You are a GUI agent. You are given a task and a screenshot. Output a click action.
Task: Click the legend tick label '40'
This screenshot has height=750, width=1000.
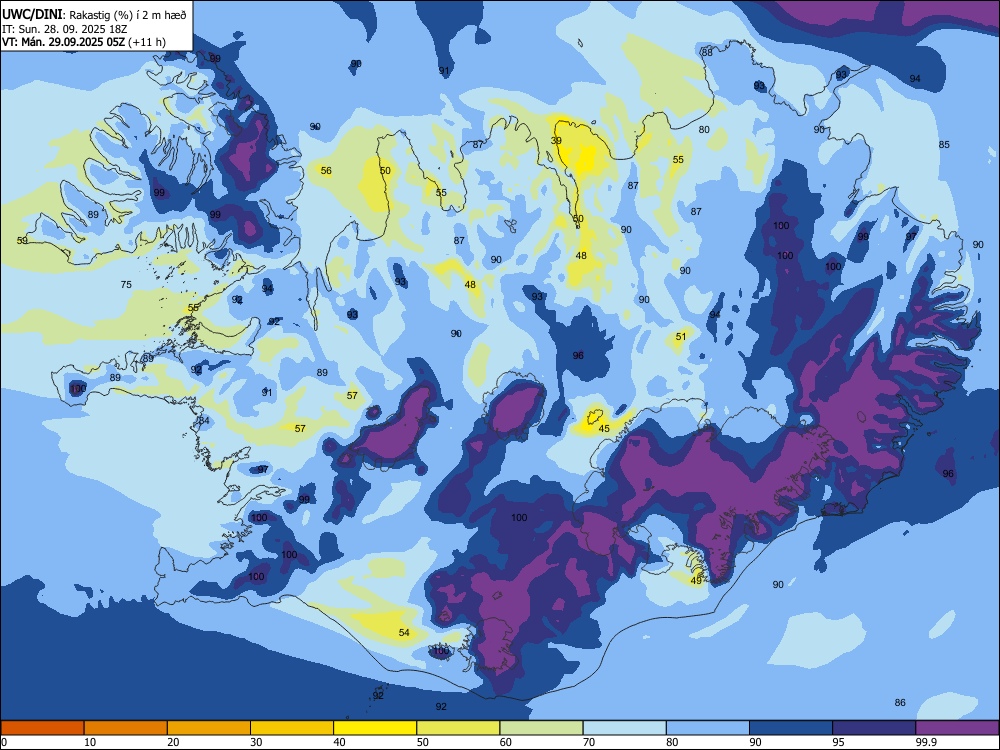tap(340, 742)
